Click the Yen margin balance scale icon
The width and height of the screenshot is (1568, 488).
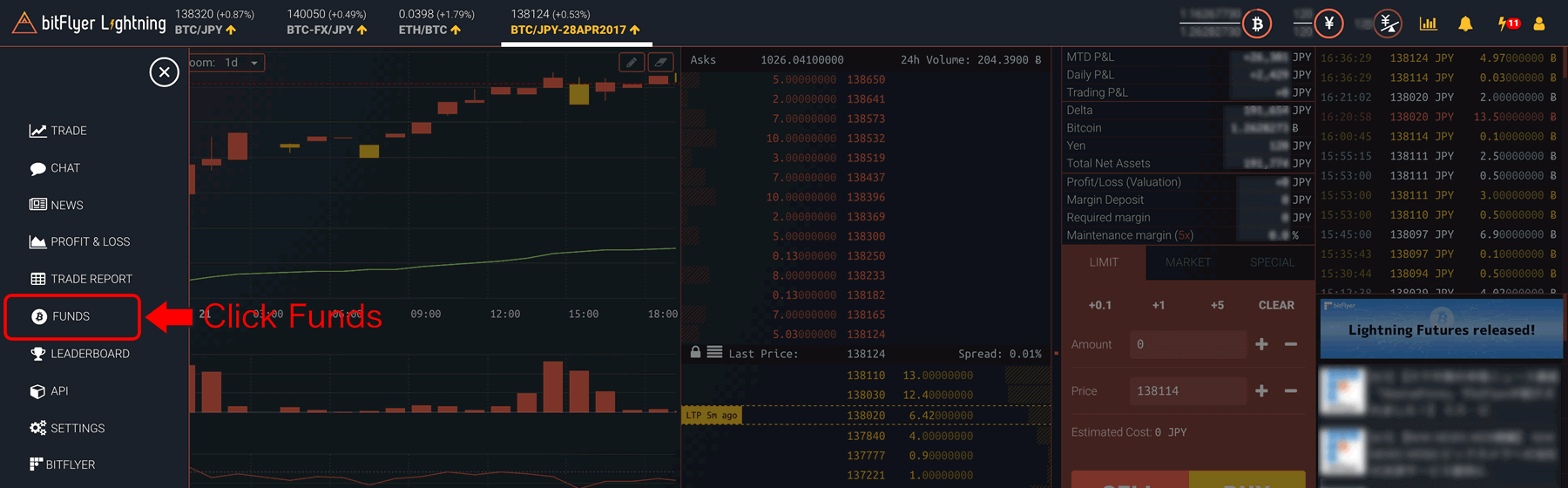click(x=1389, y=24)
